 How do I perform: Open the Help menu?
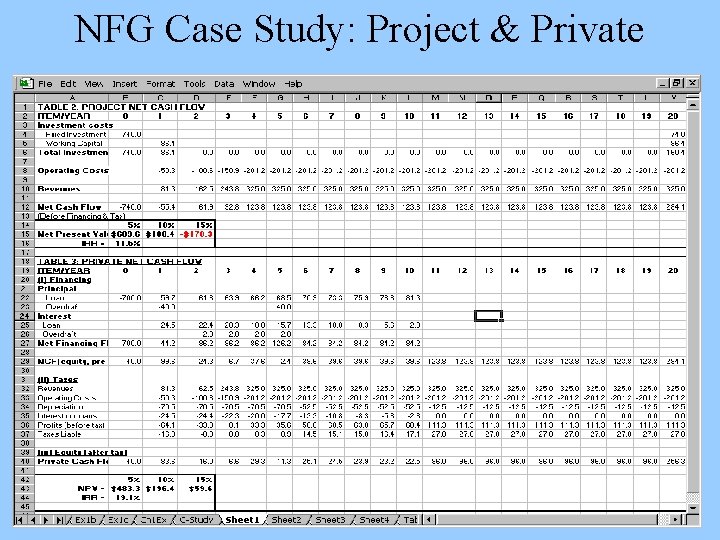[293, 84]
